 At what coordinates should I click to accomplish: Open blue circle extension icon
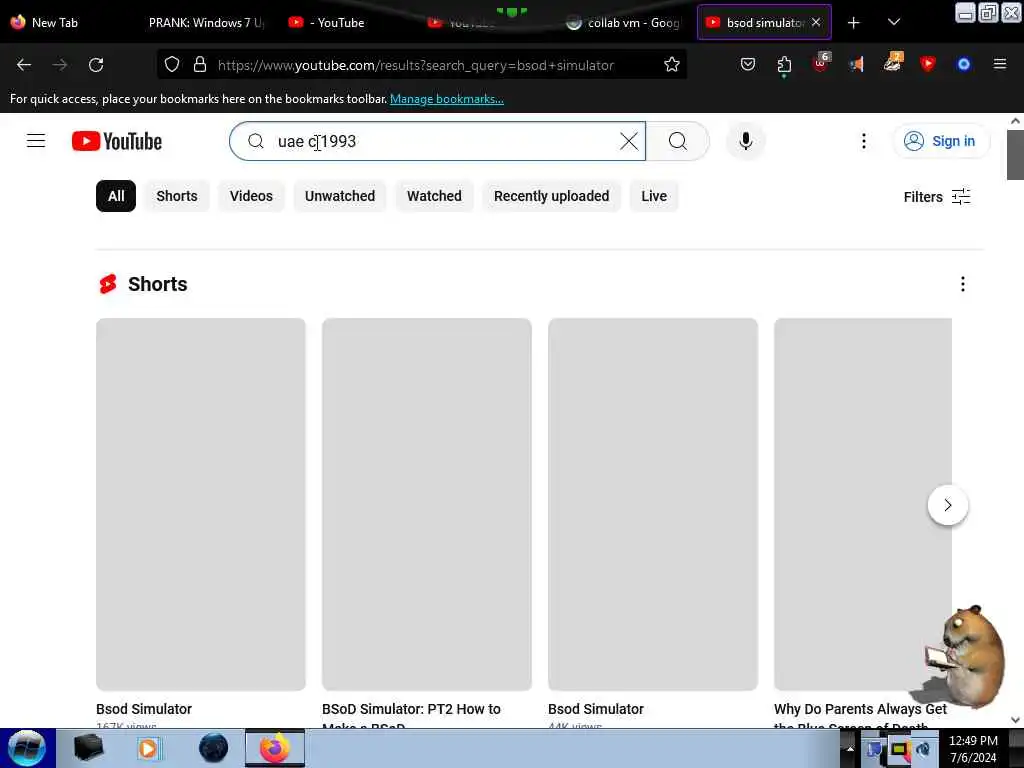click(x=963, y=64)
